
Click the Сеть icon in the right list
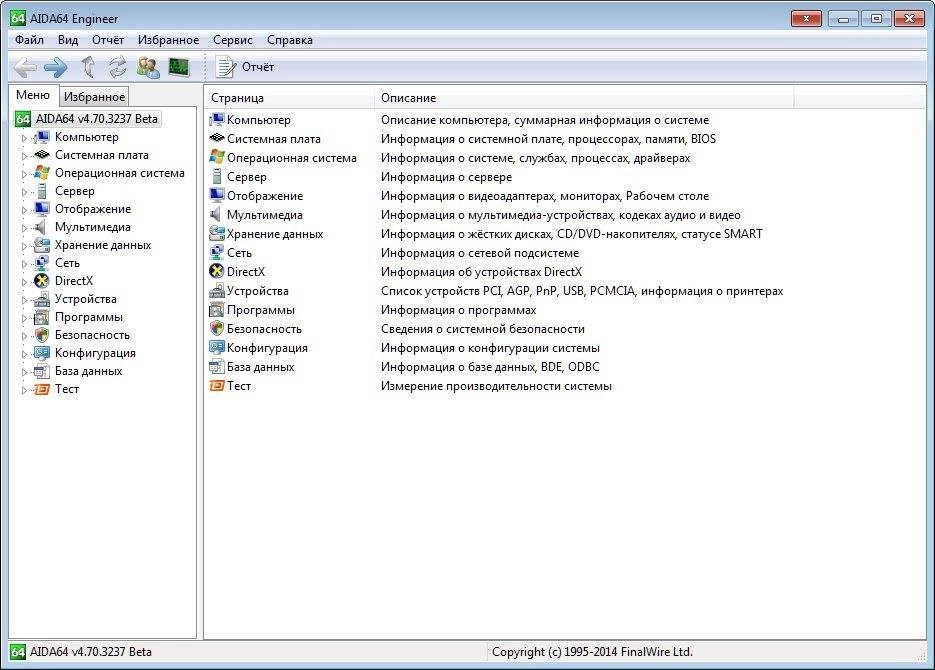(x=216, y=253)
